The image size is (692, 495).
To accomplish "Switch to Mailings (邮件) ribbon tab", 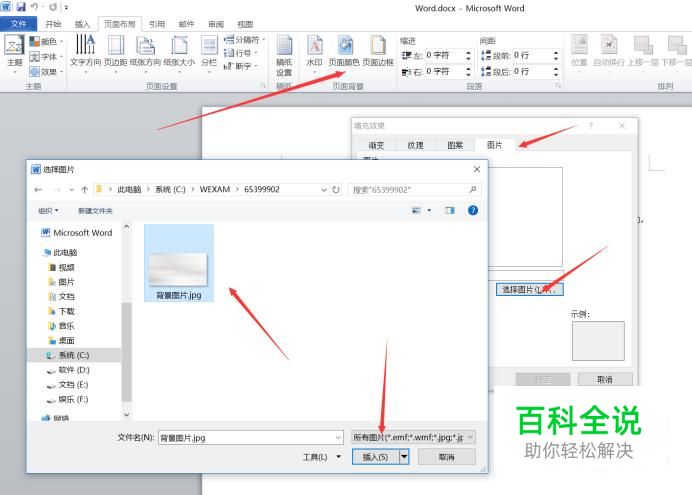I will 186,24.
